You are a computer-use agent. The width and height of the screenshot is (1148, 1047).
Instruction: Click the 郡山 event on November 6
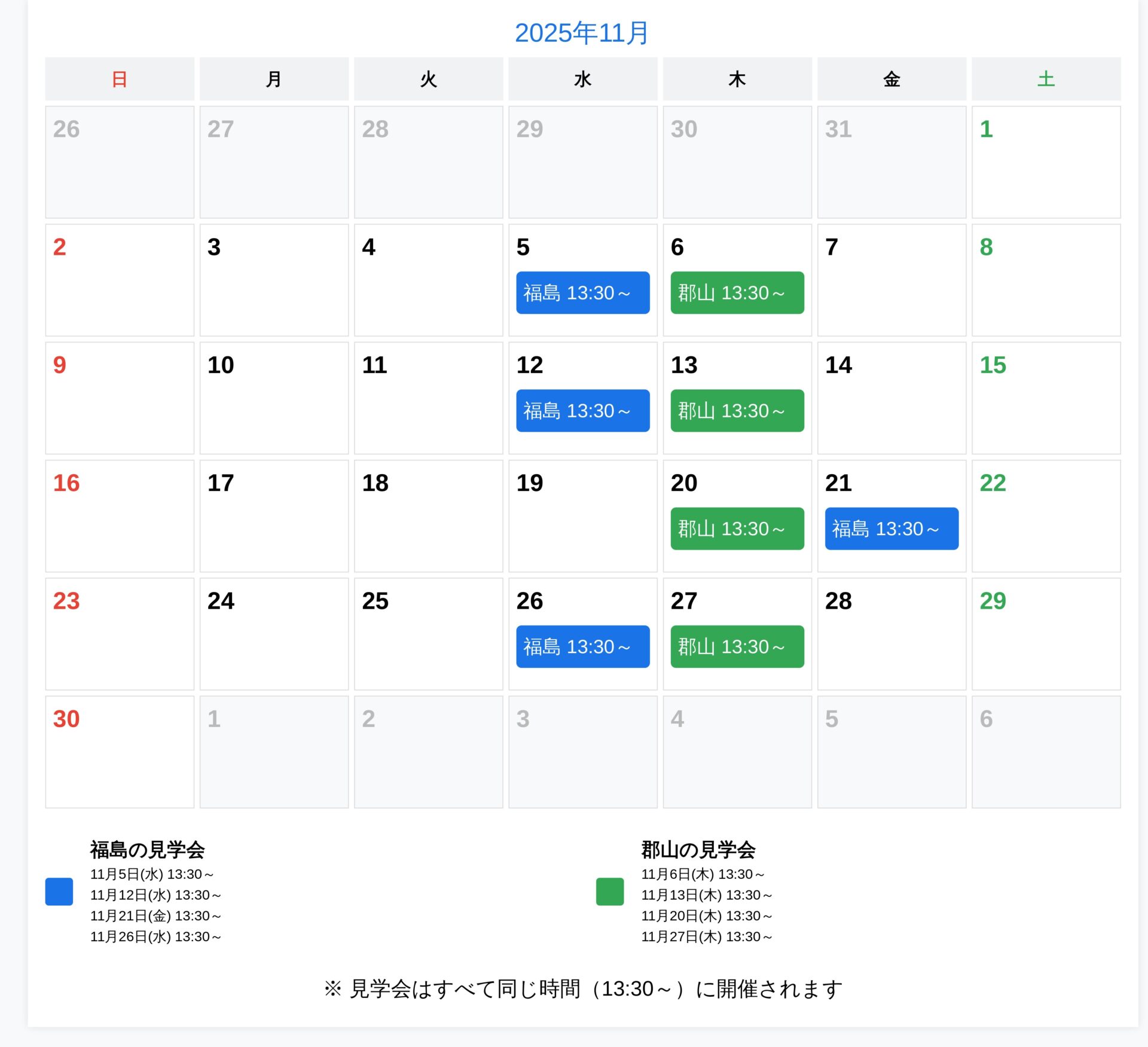click(x=737, y=292)
